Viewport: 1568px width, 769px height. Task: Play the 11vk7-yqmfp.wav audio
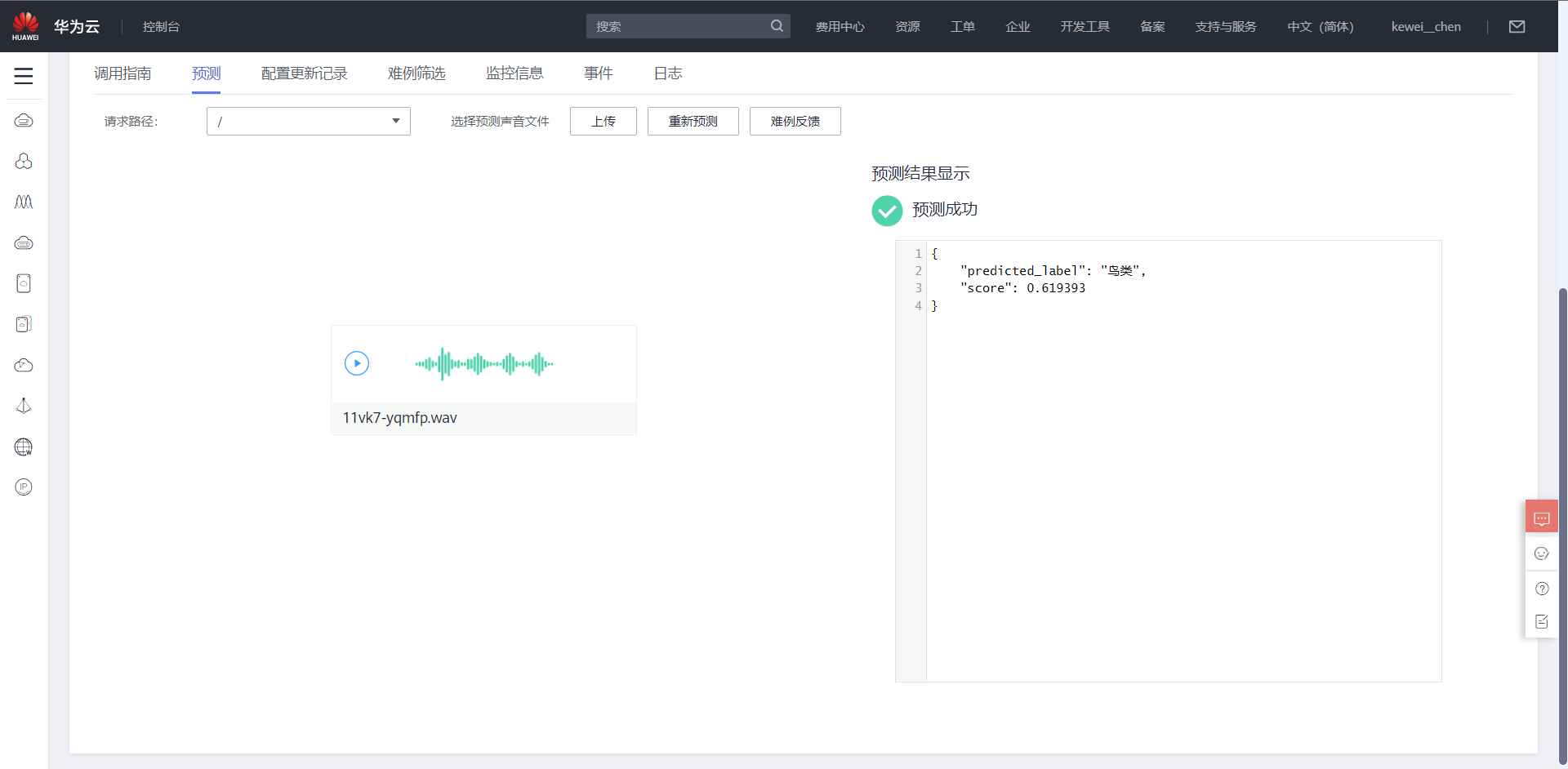[357, 363]
